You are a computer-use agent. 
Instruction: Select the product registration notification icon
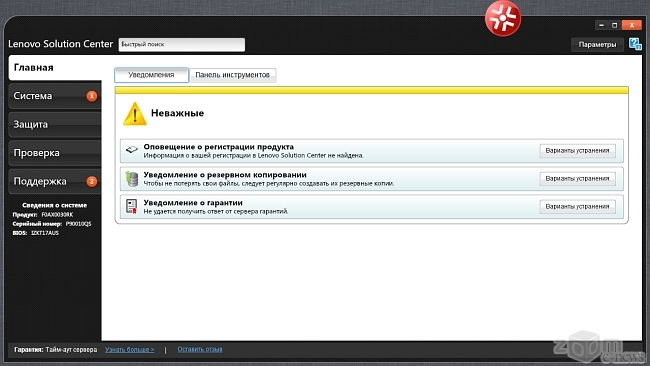pos(132,150)
